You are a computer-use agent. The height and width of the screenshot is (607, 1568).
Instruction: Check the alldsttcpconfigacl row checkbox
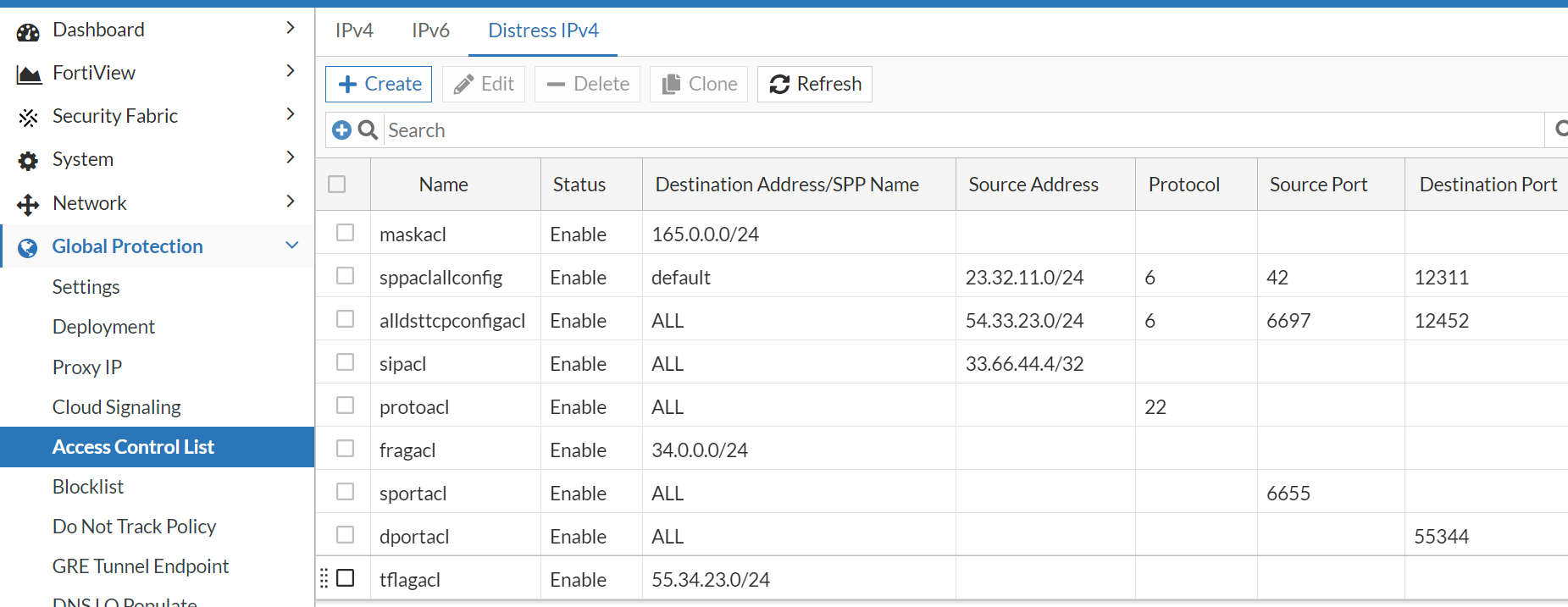345,318
